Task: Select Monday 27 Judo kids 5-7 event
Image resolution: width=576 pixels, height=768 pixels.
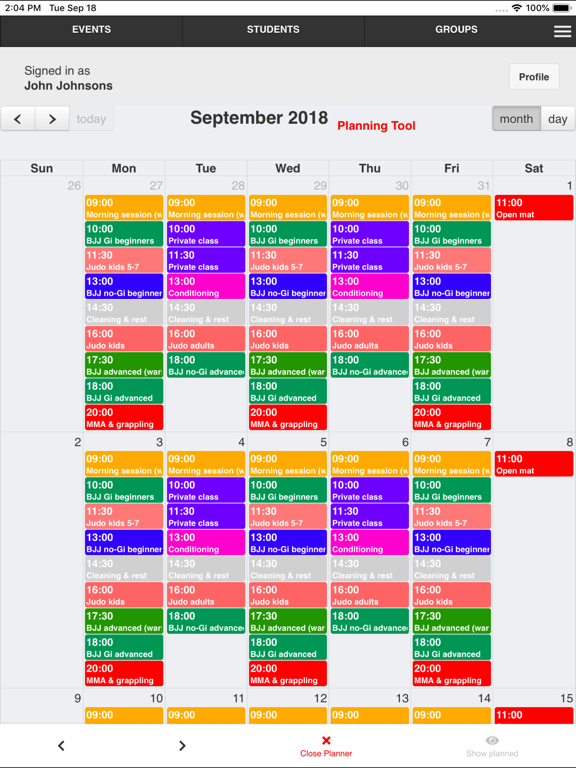Action: coord(124,261)
